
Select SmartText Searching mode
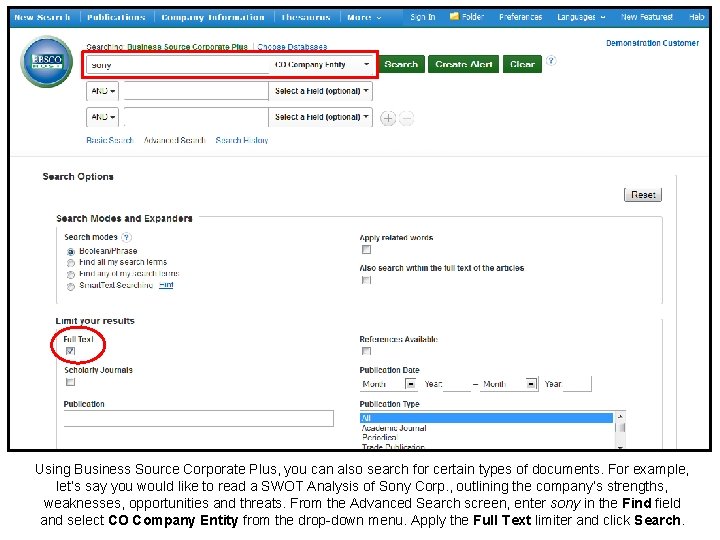click(x=71, y=286)
